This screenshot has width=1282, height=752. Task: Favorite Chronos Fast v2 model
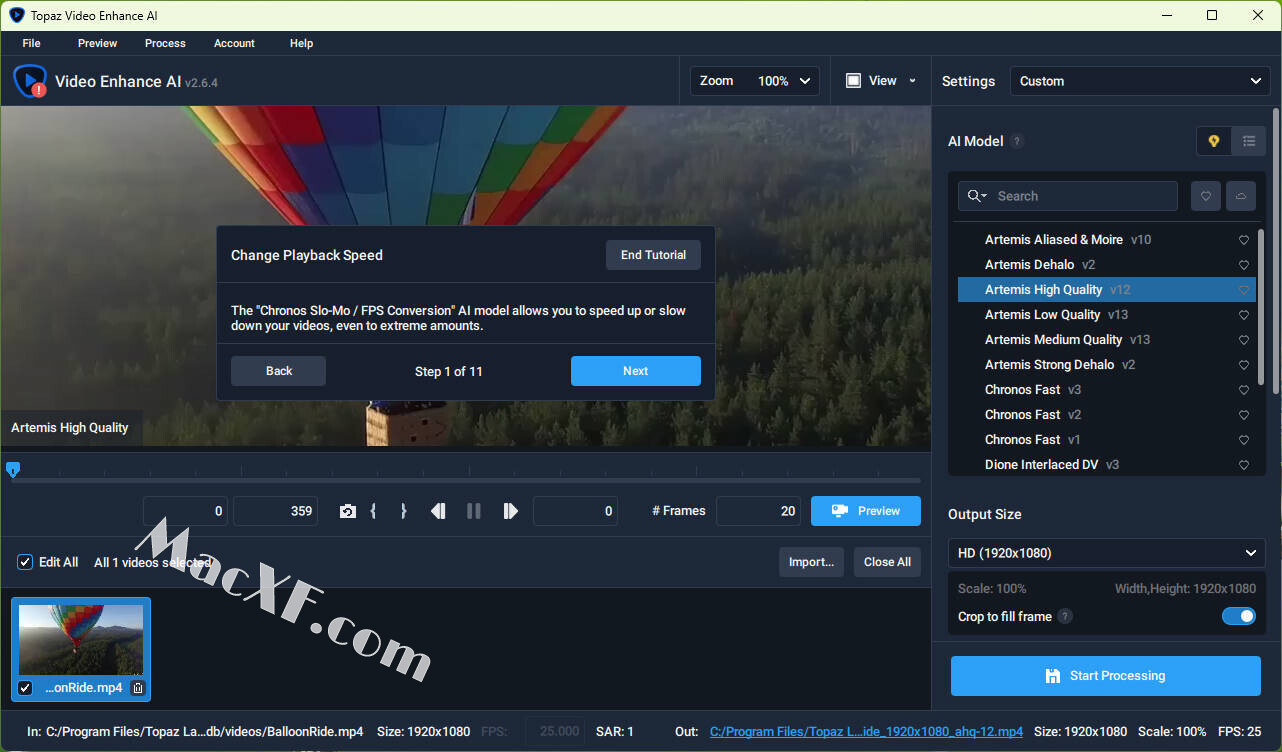click(x=1244, y=415)
